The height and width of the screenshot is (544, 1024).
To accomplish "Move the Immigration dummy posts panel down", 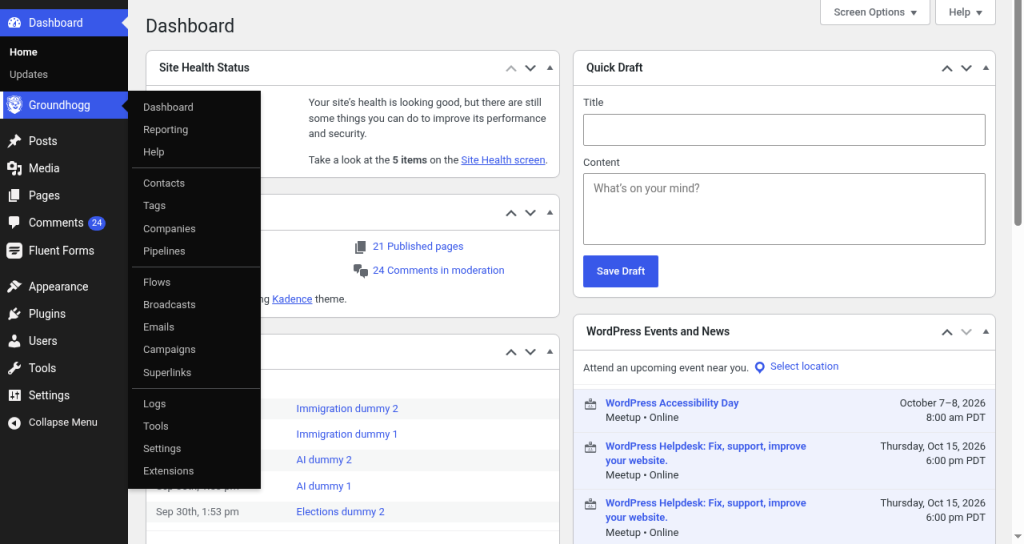I will point(530,352).
